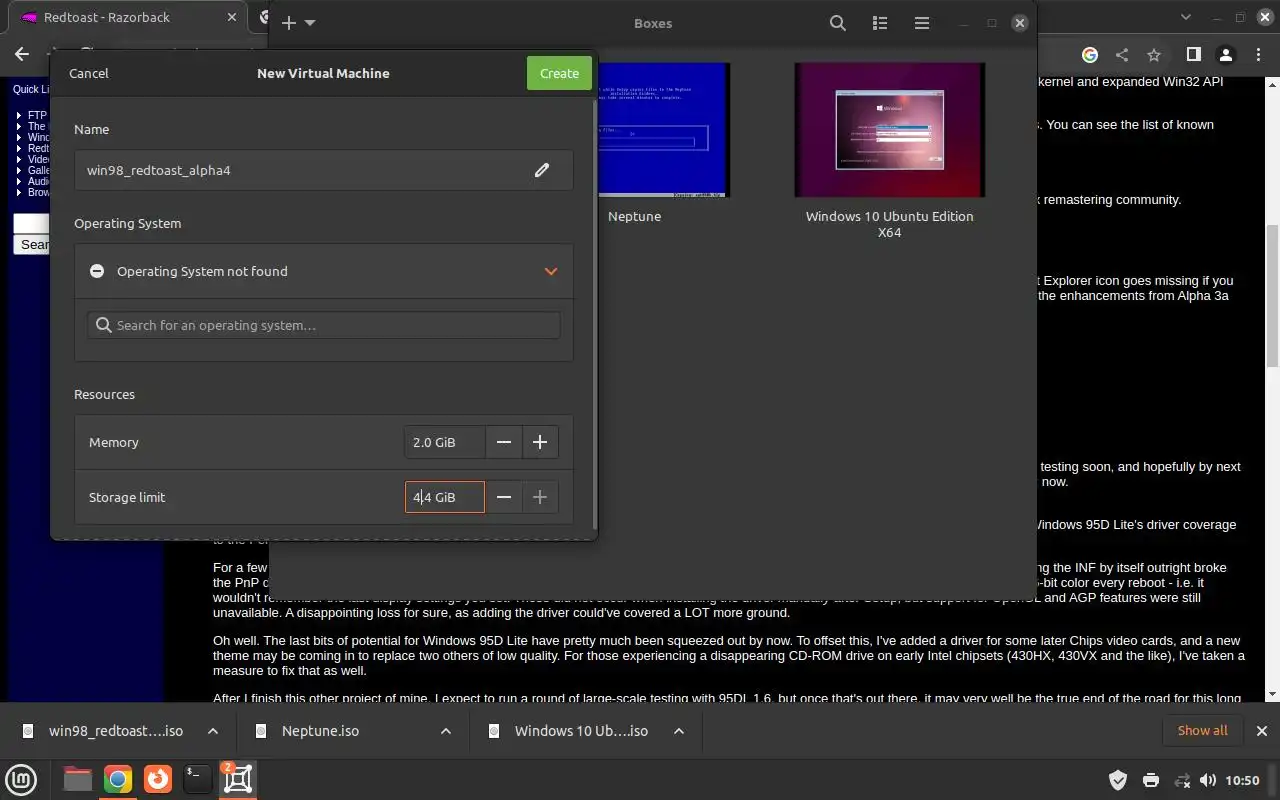Decrease Memory with the minus button
The width and height of the screenshot is (1280, 800).
(x=504, y=442)
